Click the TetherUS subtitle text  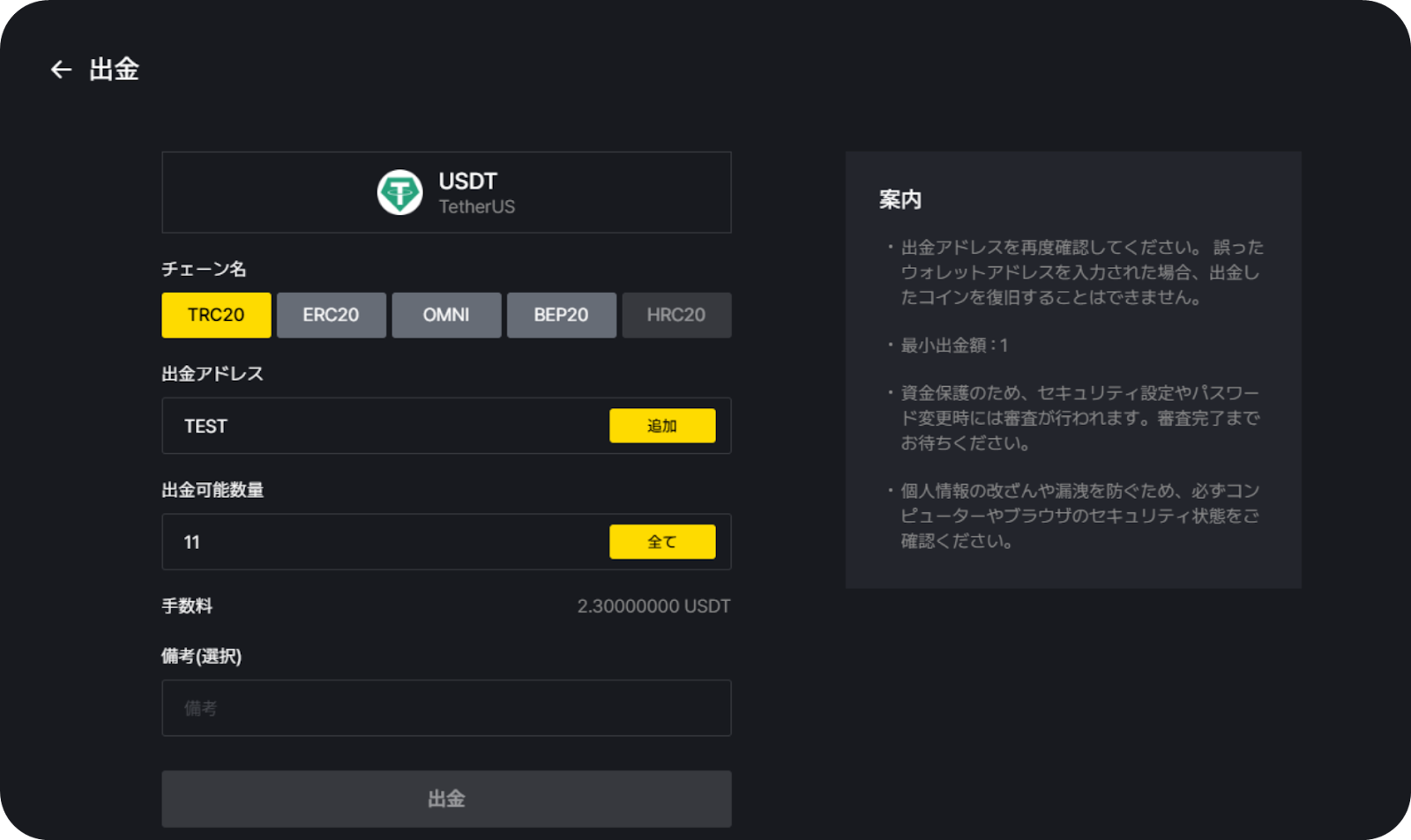coord(476,207)
